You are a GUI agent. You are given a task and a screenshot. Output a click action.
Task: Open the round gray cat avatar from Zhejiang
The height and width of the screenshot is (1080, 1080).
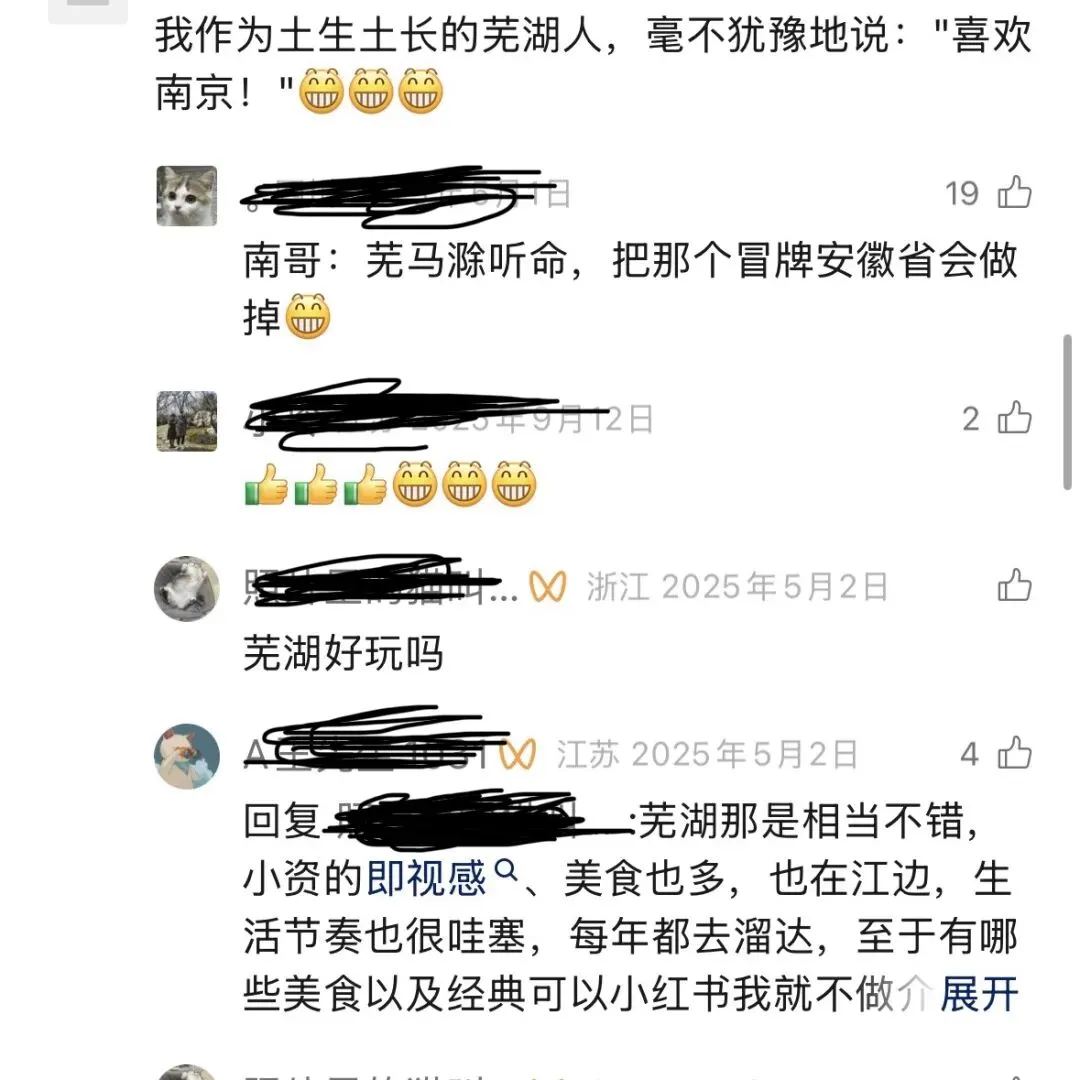click(x=187, y=588)
